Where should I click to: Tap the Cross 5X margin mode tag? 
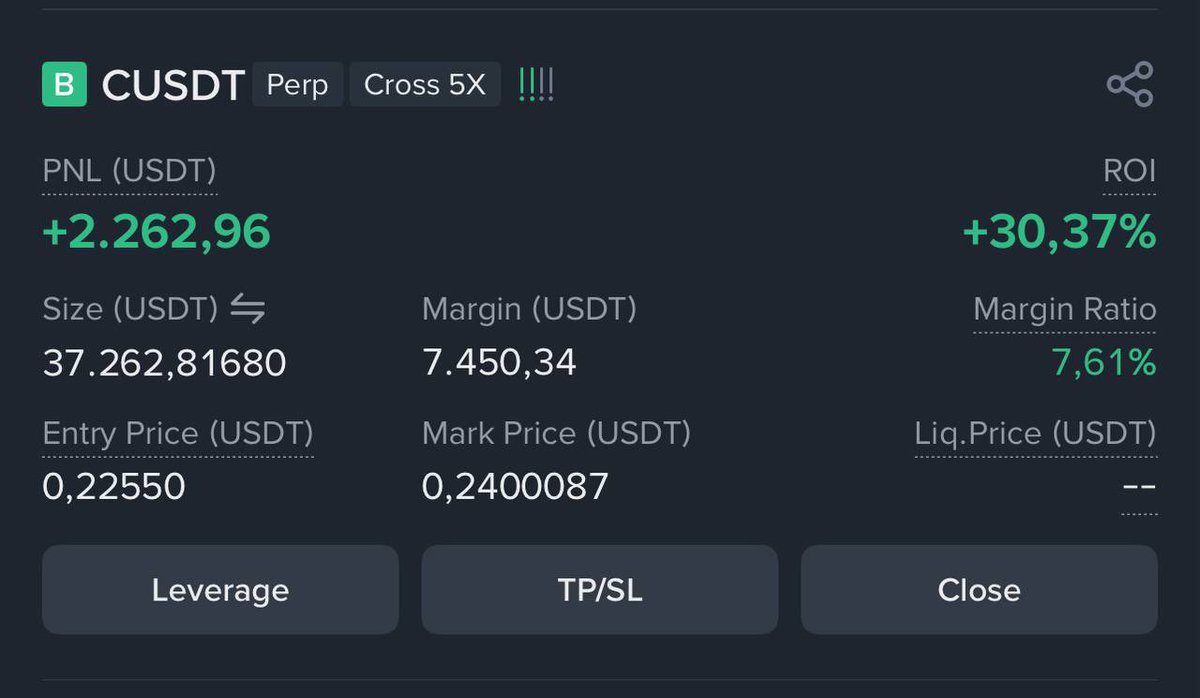(425, 85)
